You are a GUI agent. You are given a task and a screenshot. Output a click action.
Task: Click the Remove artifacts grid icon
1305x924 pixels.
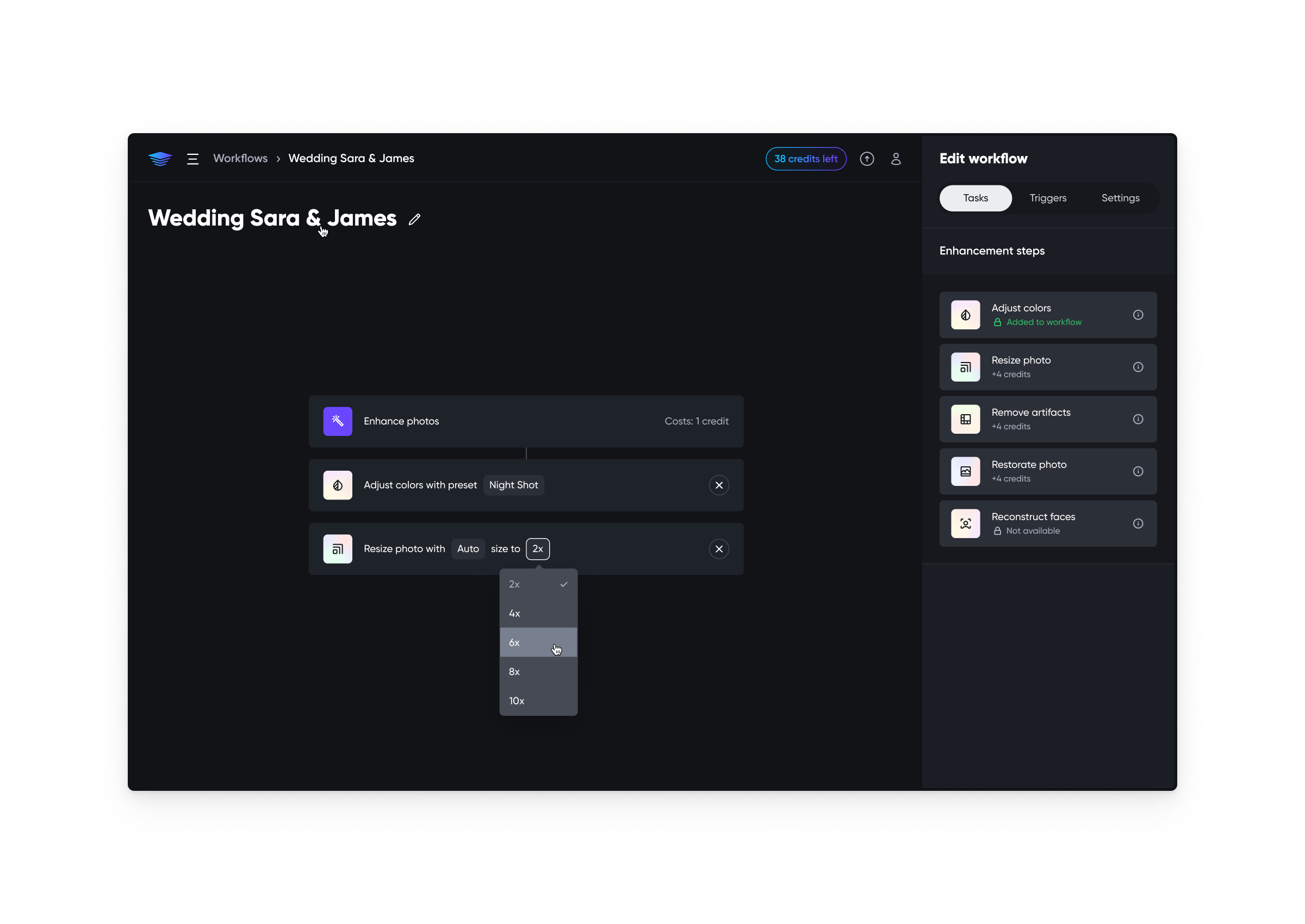pyautogui.click(x=965, y=419)
